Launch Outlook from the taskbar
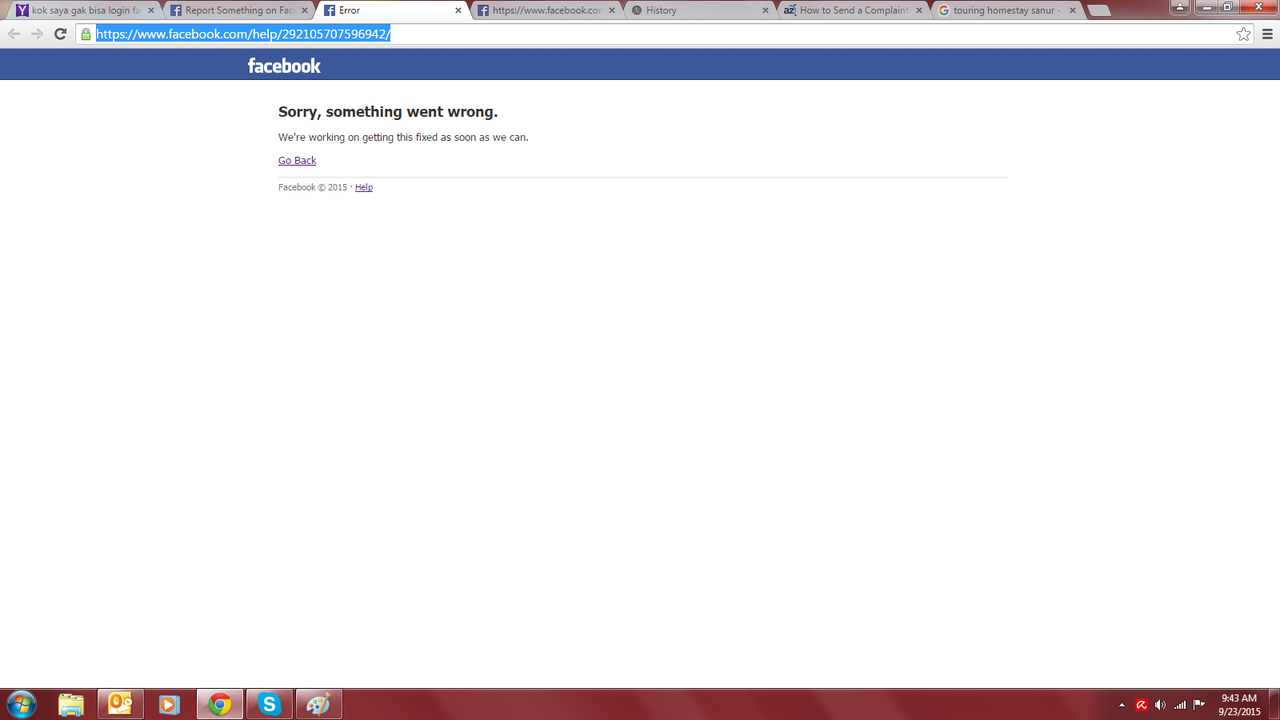The width and height of the screenshot is (1280, 720). (120, 704)
